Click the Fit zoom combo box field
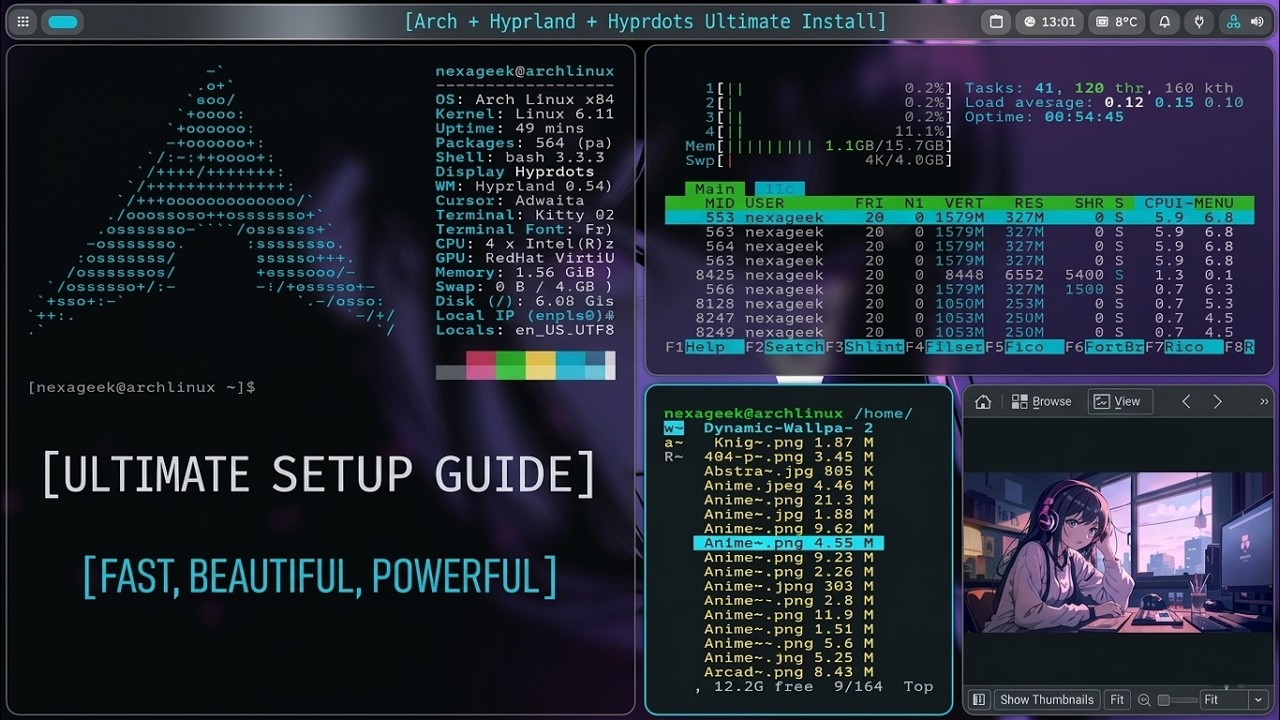The image size is (1280, 720). coord(1224,700)
